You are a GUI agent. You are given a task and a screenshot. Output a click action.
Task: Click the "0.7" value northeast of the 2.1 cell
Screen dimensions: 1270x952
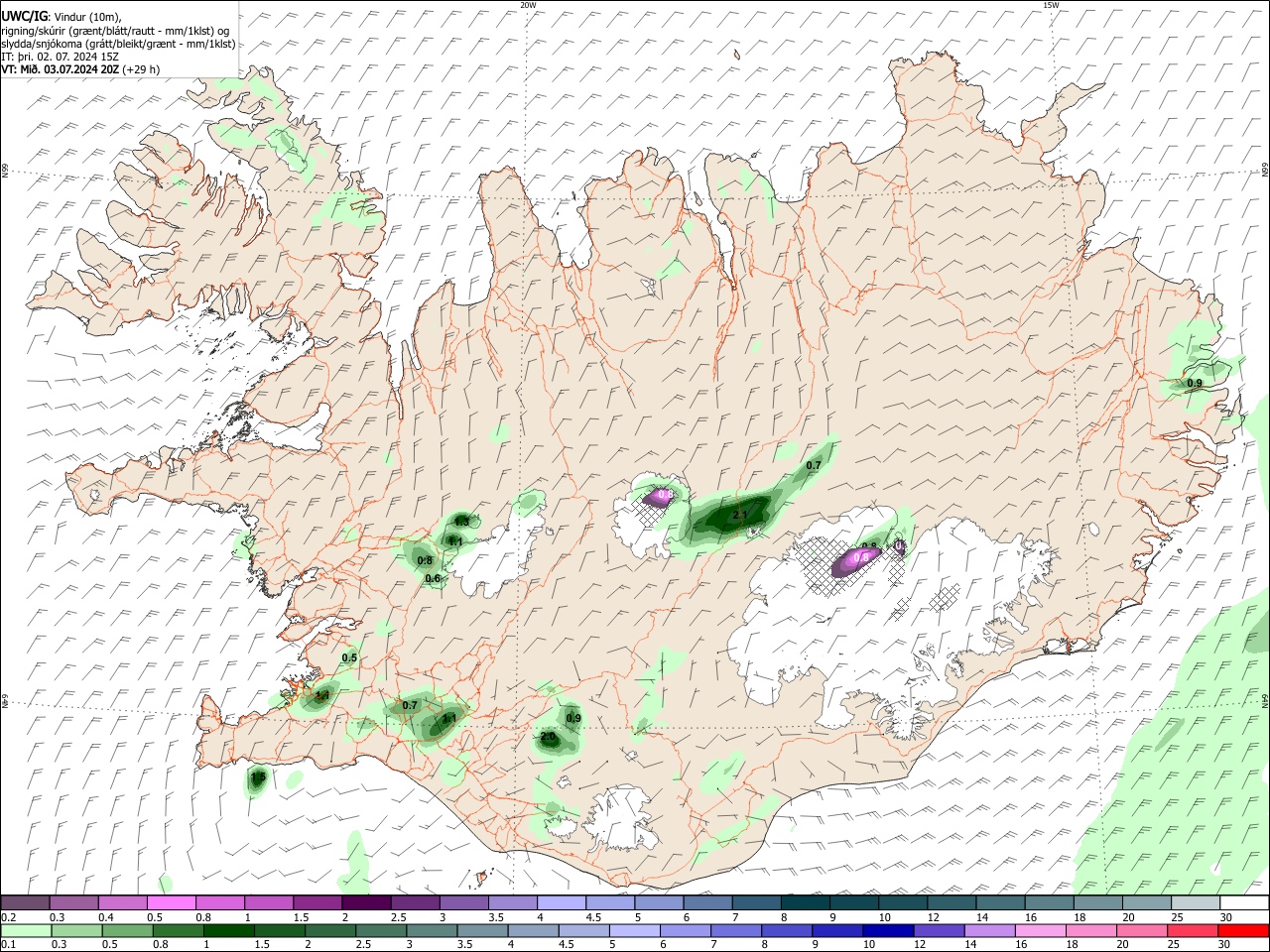[814, 465]
